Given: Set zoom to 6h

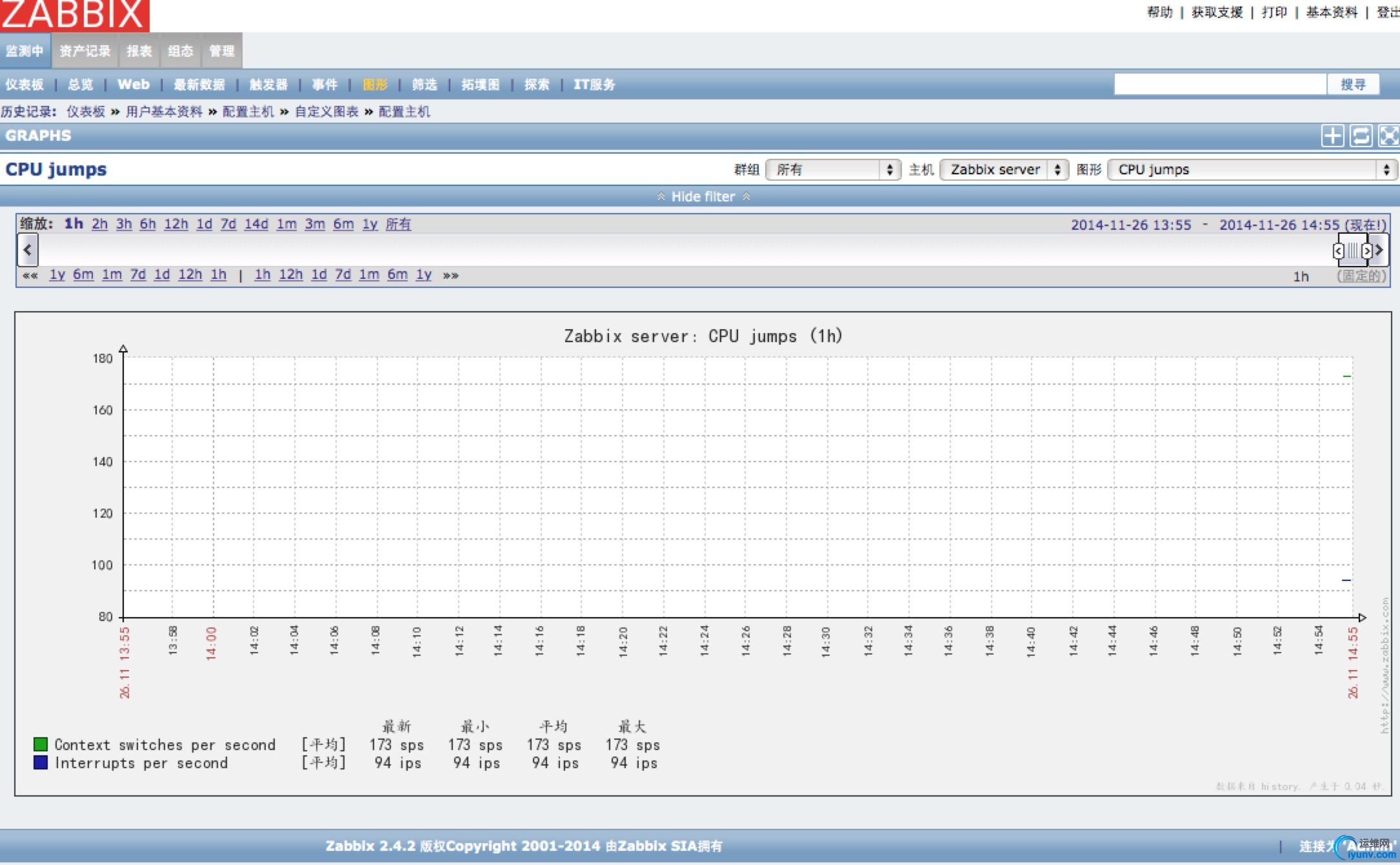Looking at the screenshot, I should coord(148,224).
